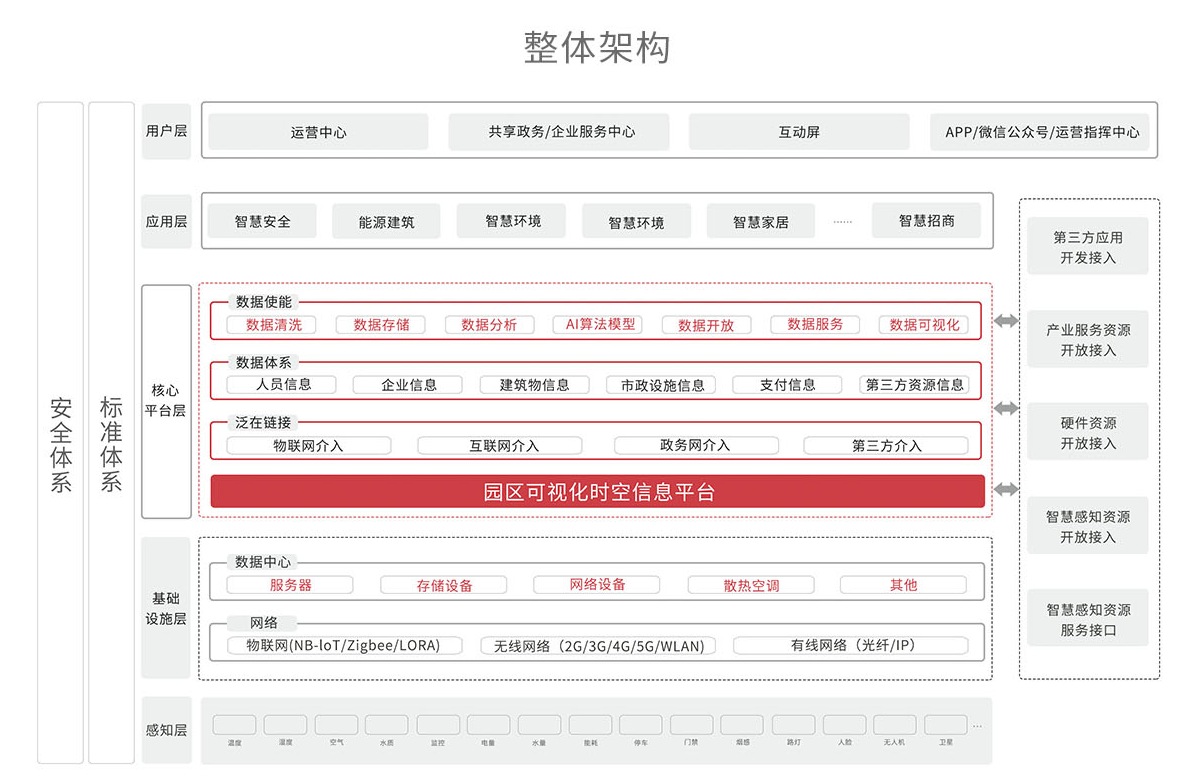Click the double arrow beside 园区可视化时空信息平台 bar
This screenshot has width=1195, height=783.
click(x=1006, y=489)
